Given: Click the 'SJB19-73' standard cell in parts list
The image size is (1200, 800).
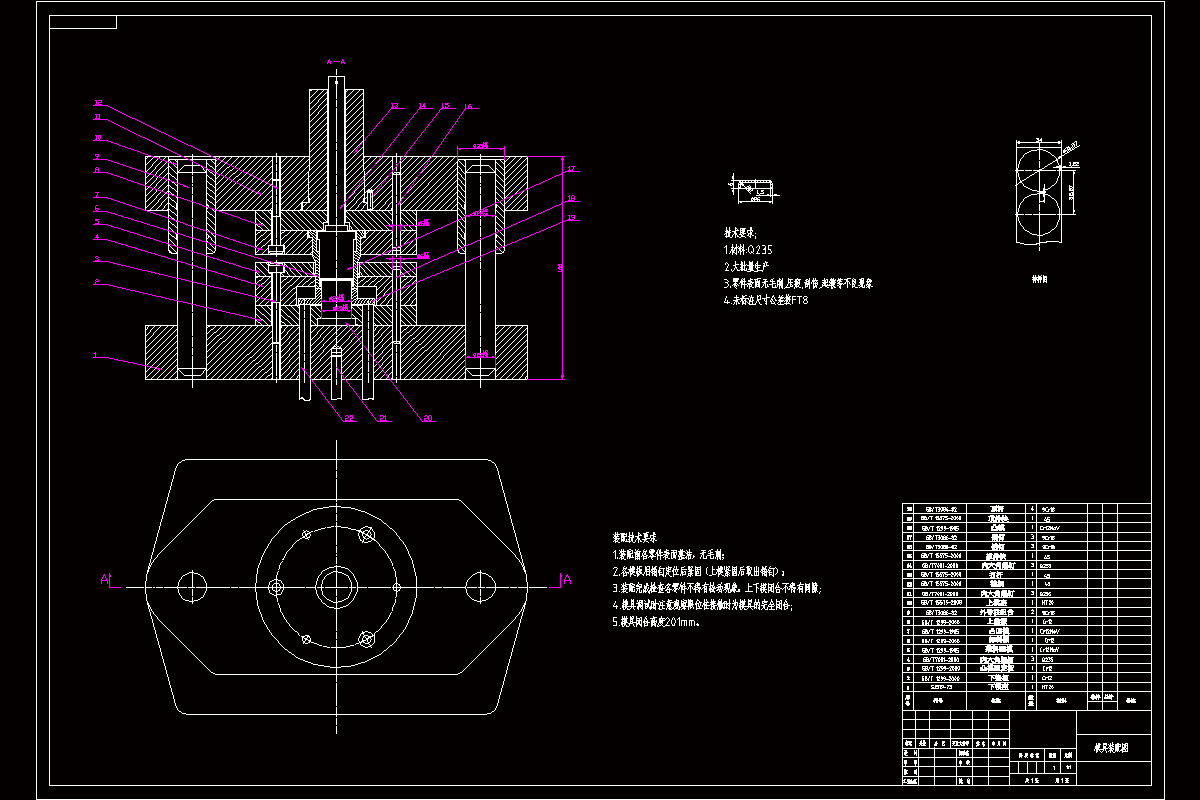Looking at the screenshot, I should [940, 687].
